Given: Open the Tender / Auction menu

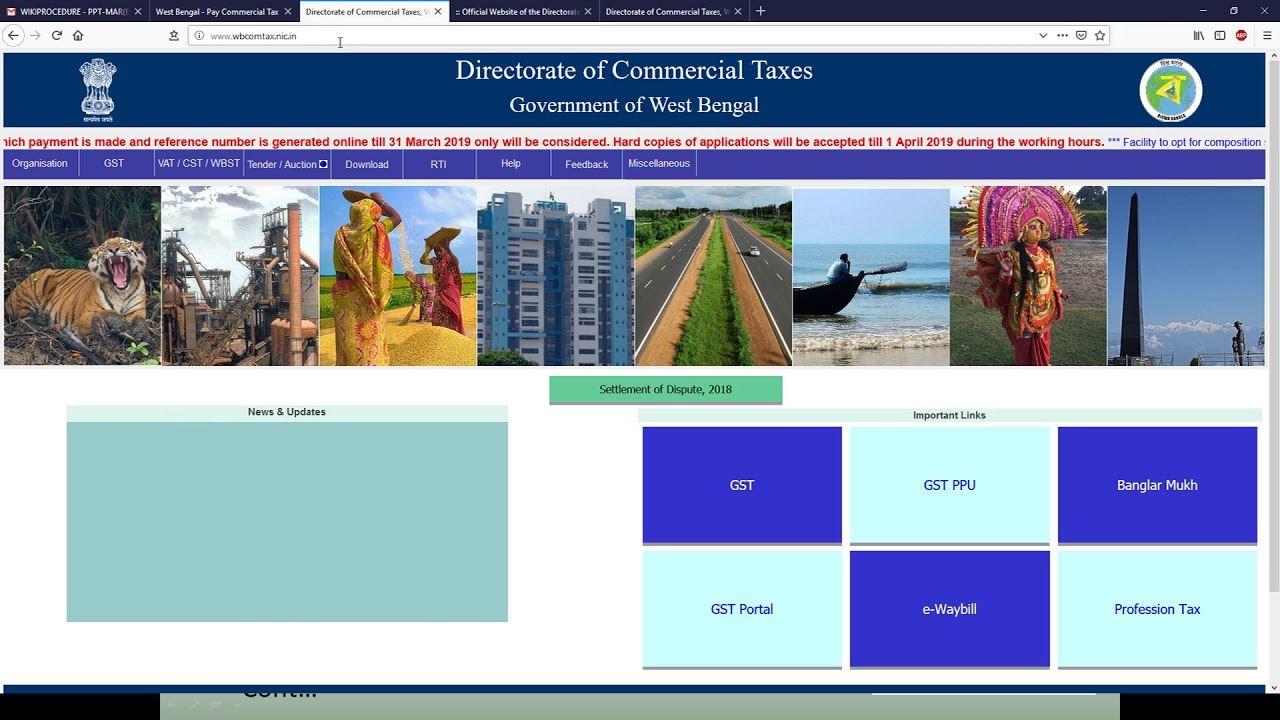Looking at the screenshot, I should 287,164.
